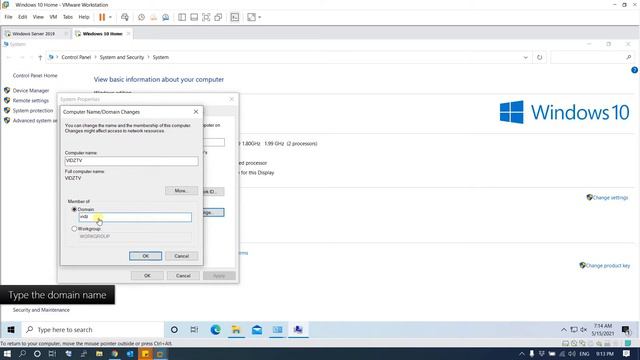Click the refresh icon beside the address bar
640x360 pixels.
[540, 58]
